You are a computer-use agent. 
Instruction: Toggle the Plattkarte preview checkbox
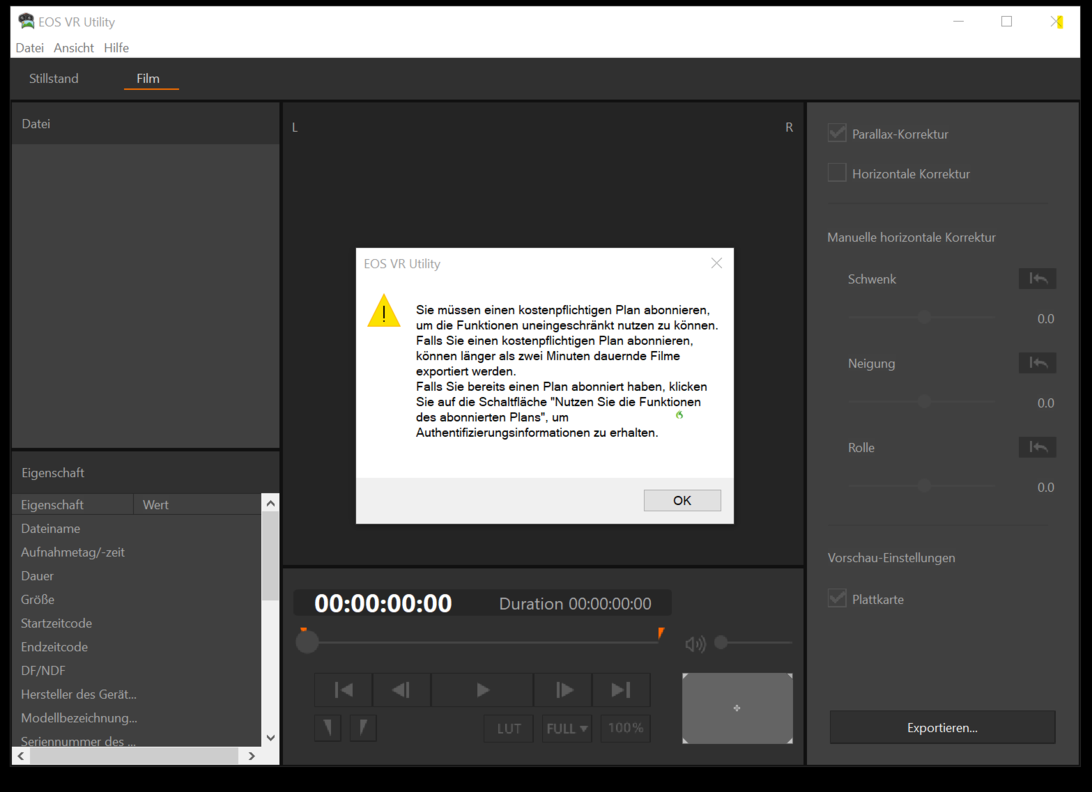pos(837,599)
